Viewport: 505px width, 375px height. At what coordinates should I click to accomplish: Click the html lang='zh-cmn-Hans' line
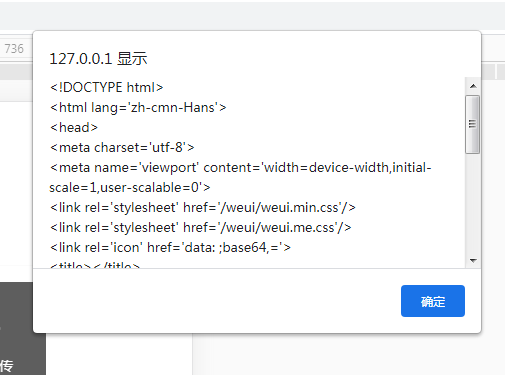coord(138,108)
